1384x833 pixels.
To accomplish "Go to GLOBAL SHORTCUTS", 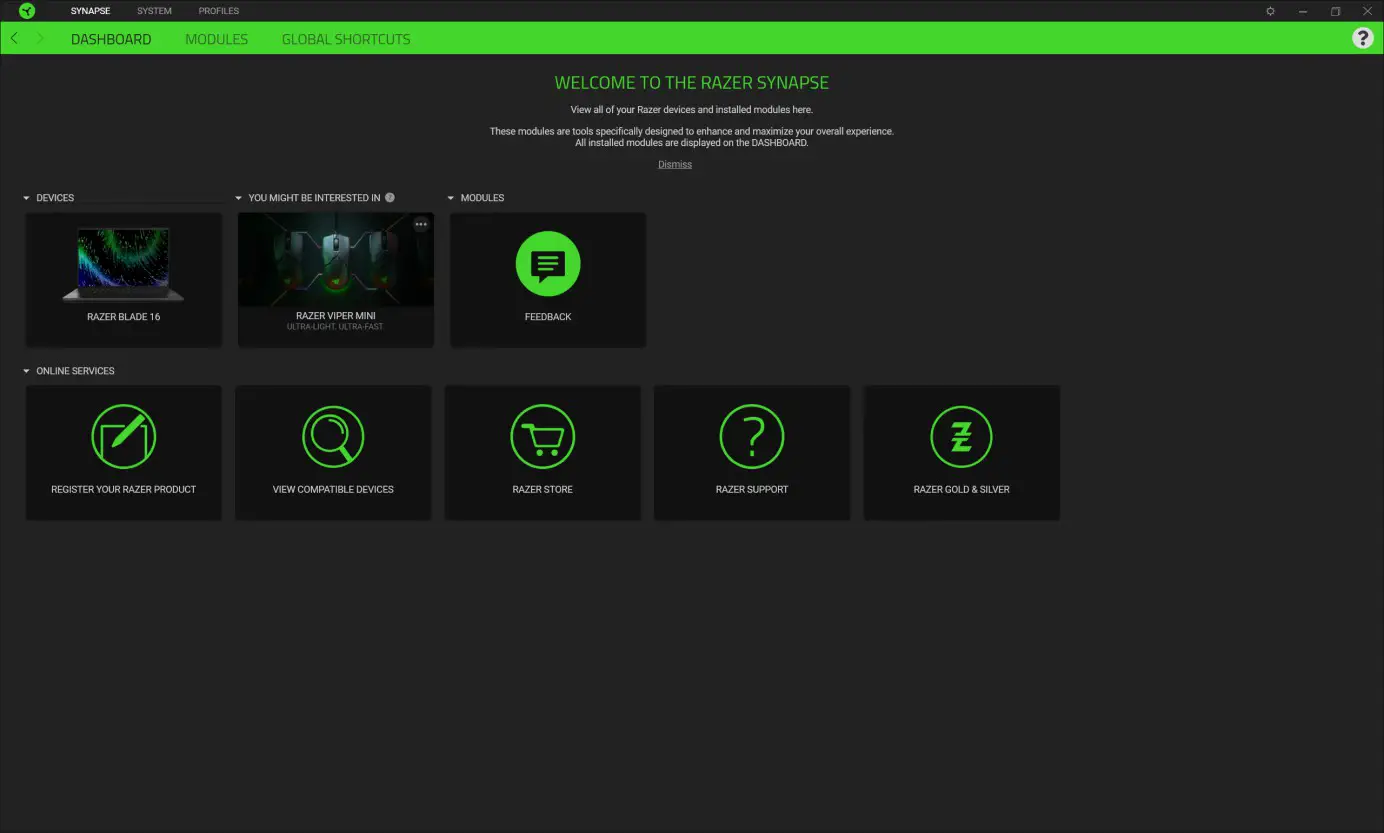I will point(346,39).
